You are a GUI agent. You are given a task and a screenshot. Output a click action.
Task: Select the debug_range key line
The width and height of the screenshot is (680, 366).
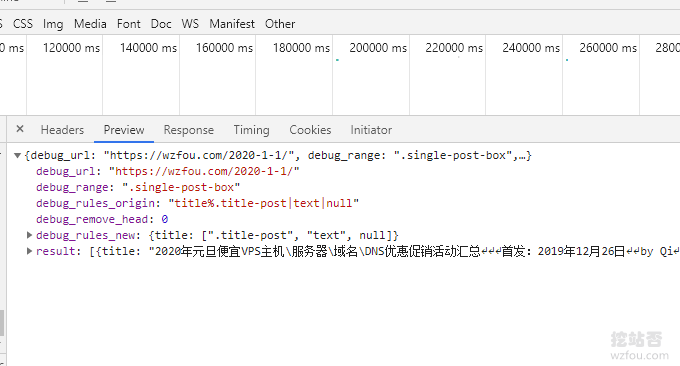[x=138, y=187]
